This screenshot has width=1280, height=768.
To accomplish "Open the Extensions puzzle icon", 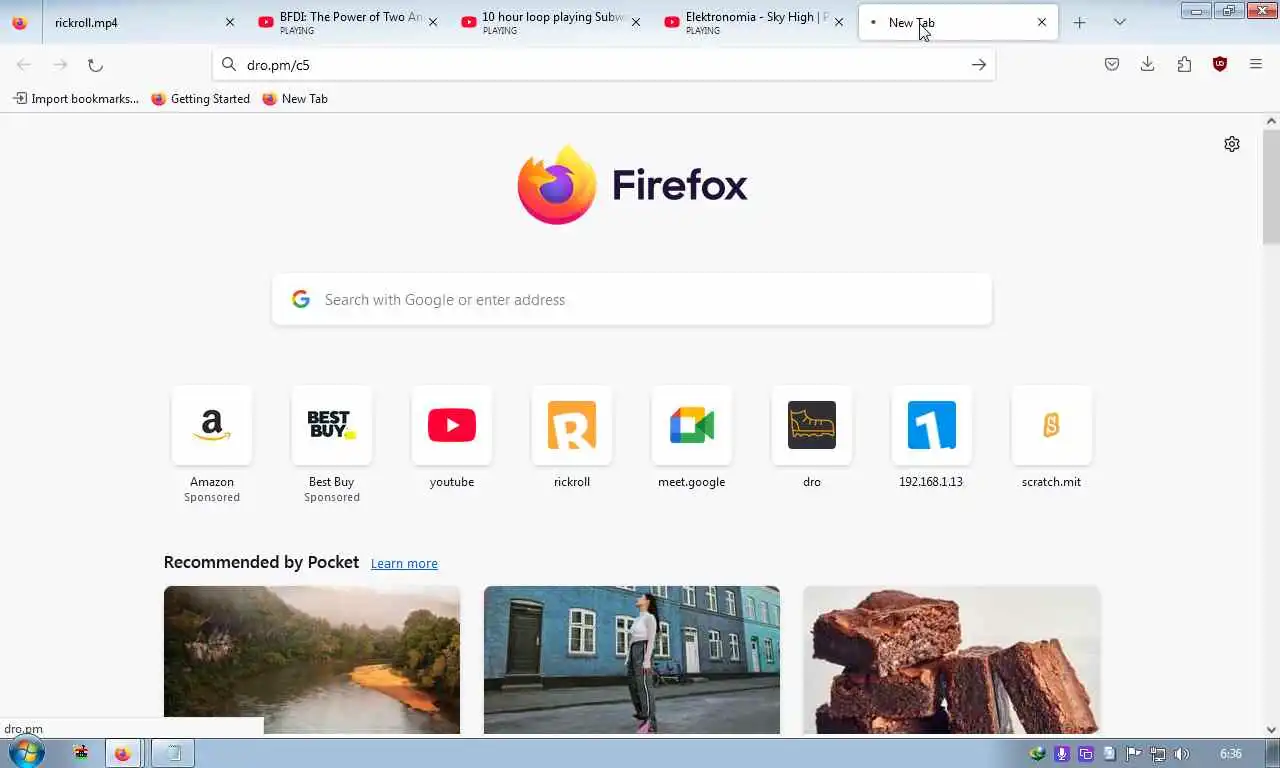I will pos(1184,64).
